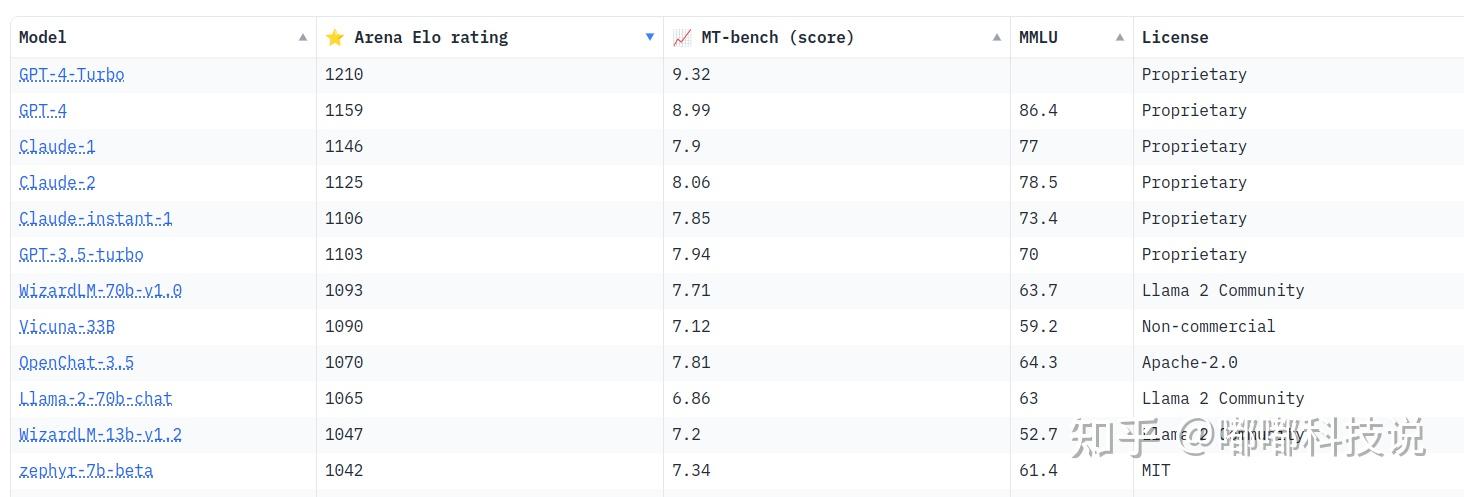Open the zephyr-7b-beta model link
The height and width of the screenshot is (497, 1464).
coord(86,471)
